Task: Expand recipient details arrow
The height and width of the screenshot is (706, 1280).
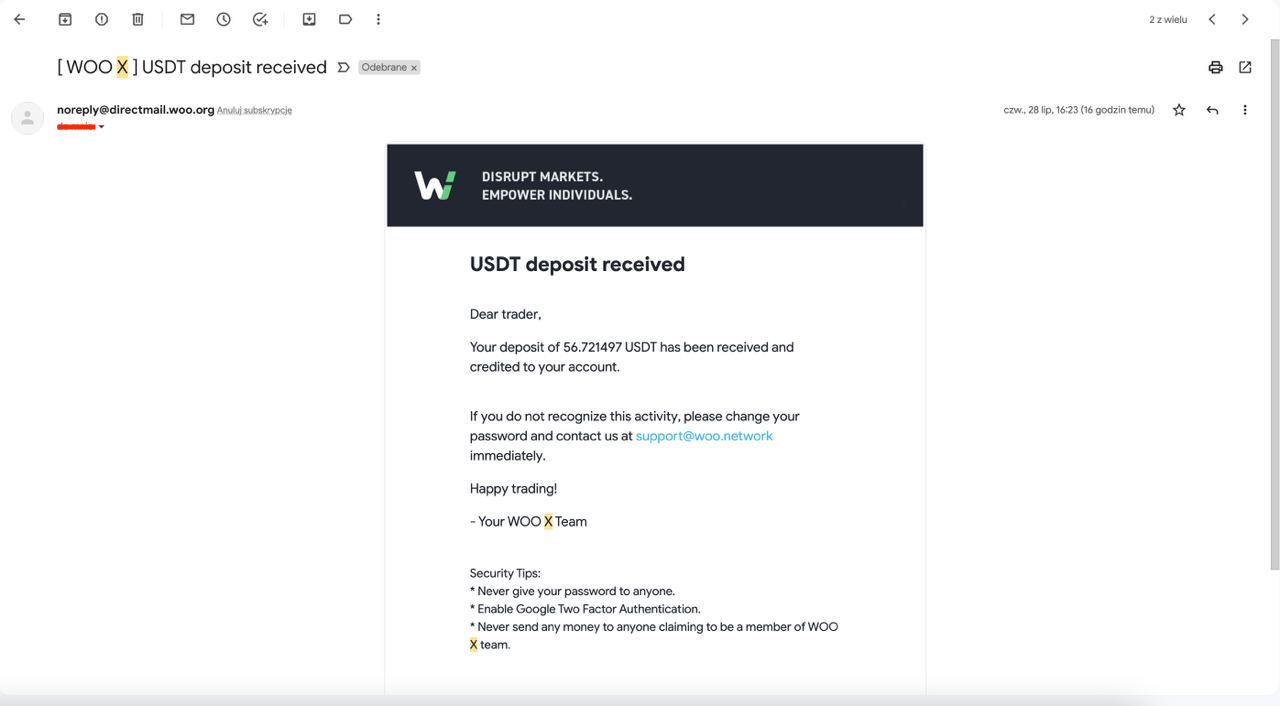Action: (101, 127)
